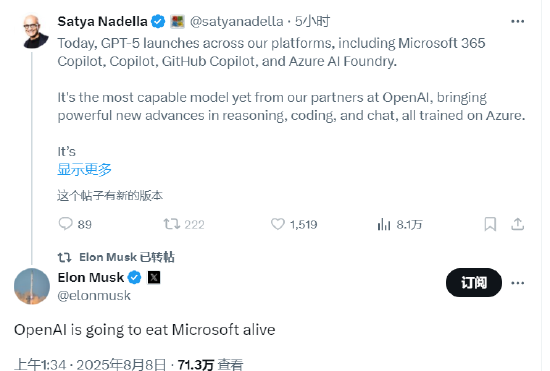Open view analytics bar chart icon
This screenshot has width=550, height=371.
click(384, 224)
